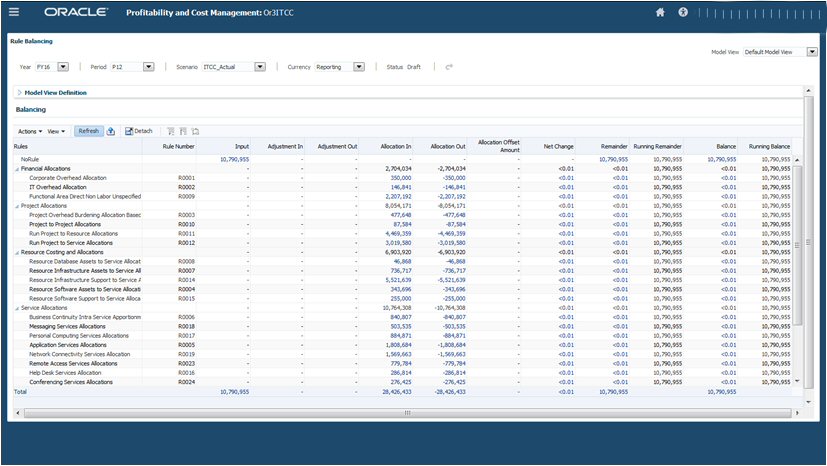The image size is (827, 466).
Task: Click the horizontal scrollbar below the table
Action: coord(407,412)
